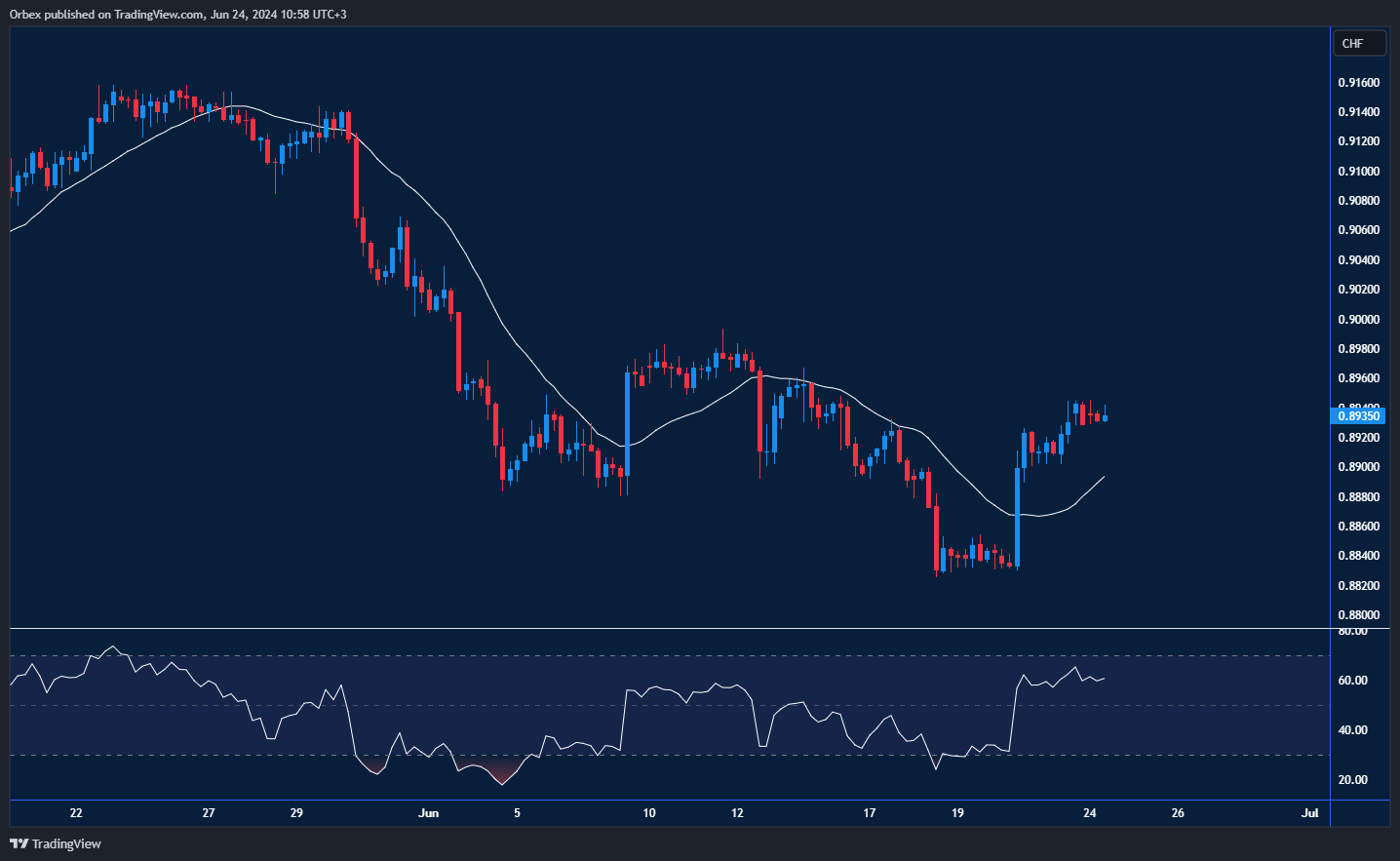Click the 22 date label on time axis

tap(76, 812)
